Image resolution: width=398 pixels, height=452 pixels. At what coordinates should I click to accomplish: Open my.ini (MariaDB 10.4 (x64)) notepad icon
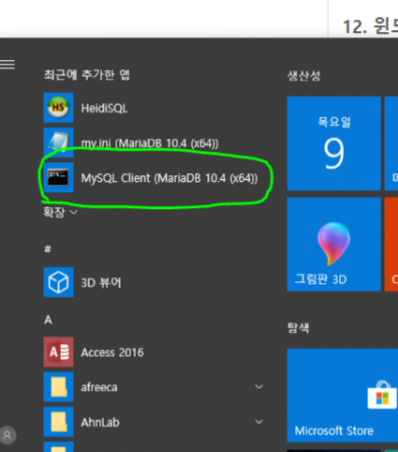(58, 142)
